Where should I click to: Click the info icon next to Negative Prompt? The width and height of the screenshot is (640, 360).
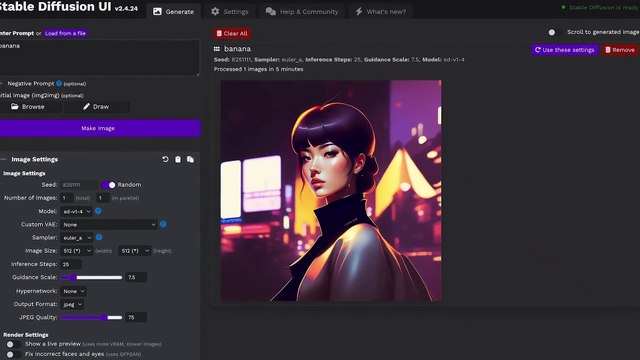59,83
